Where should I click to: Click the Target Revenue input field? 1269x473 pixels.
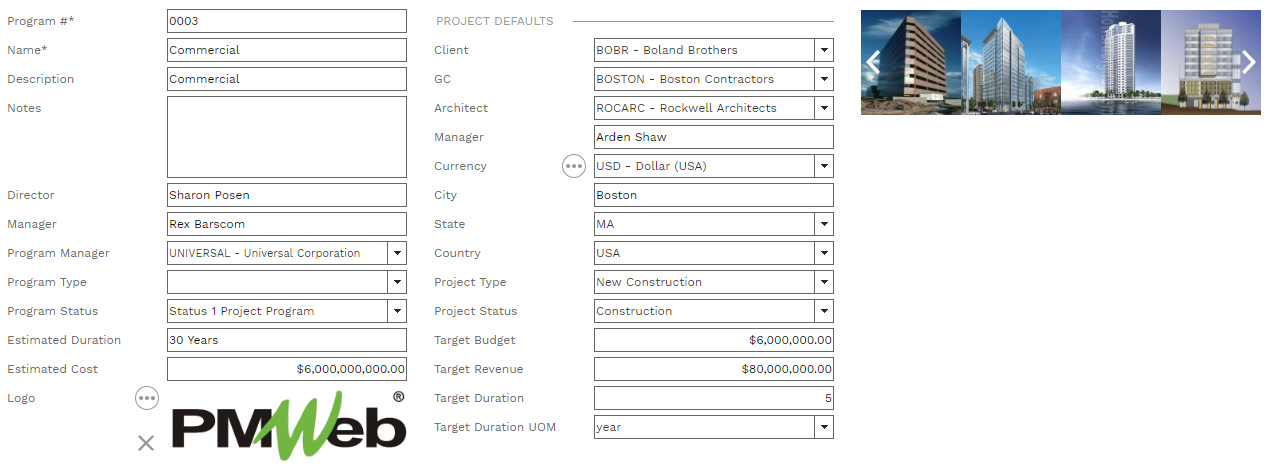[x=713, y=369]
